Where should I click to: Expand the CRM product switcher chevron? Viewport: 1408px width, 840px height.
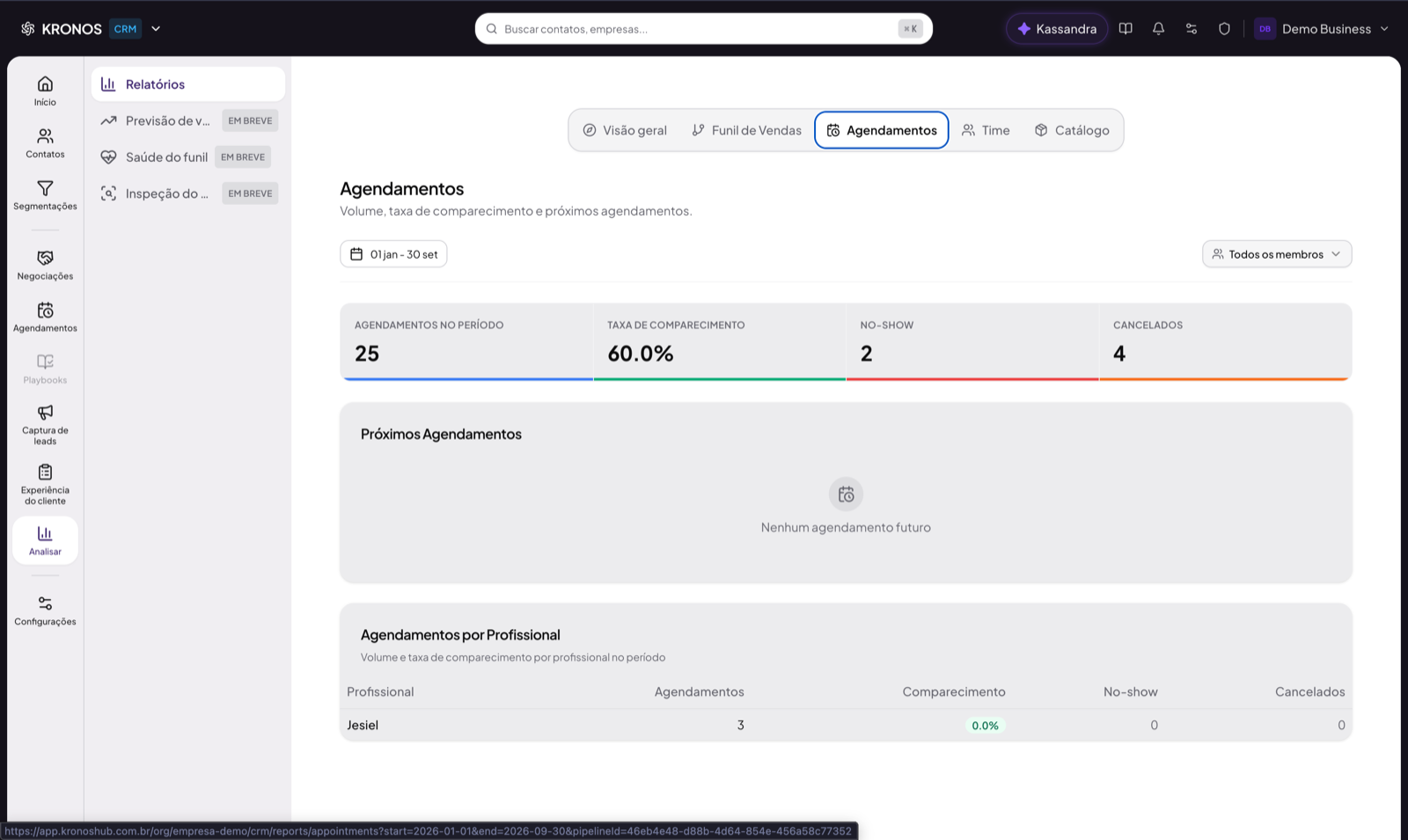156,29
